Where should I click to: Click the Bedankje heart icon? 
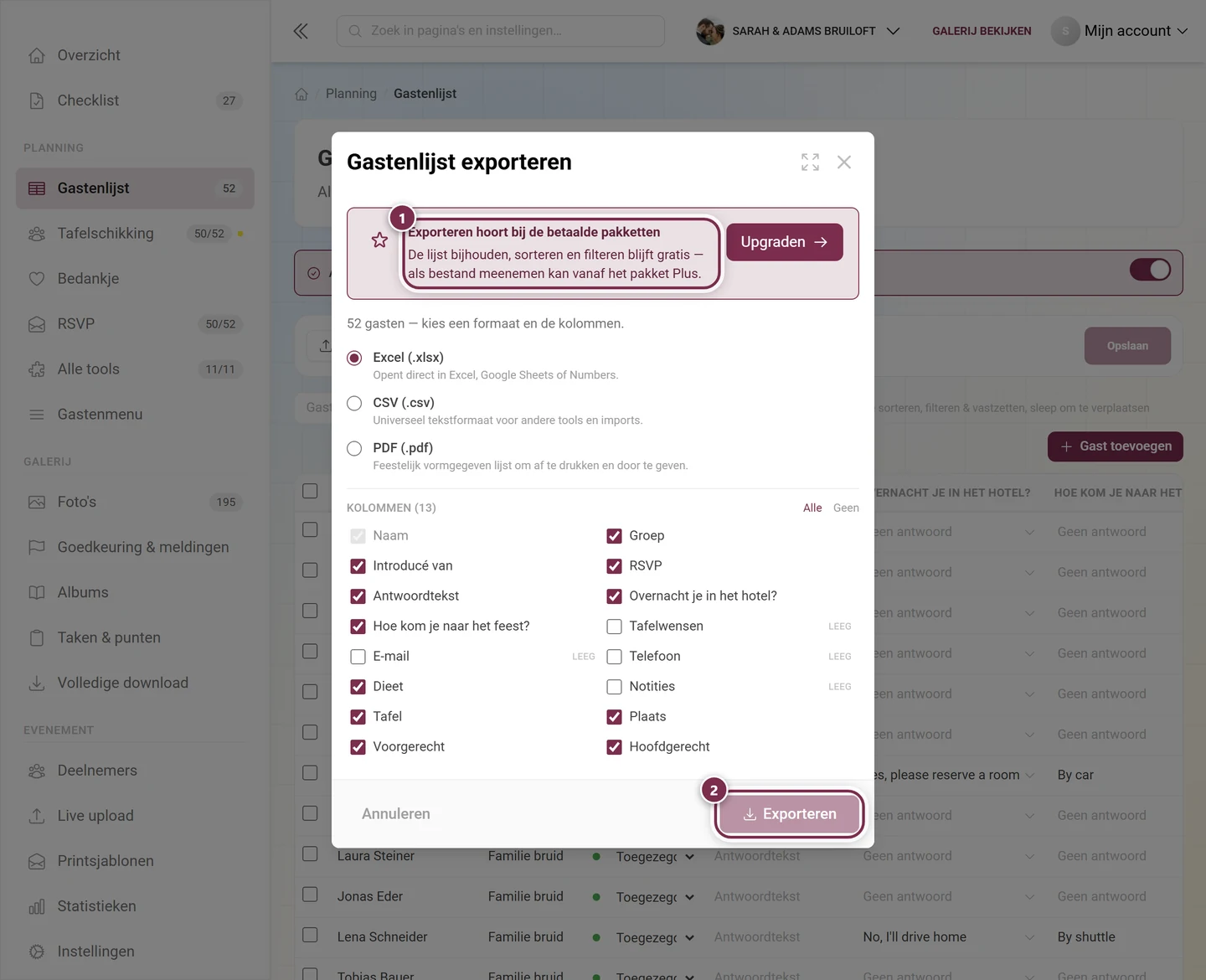(x=37, y=279)
